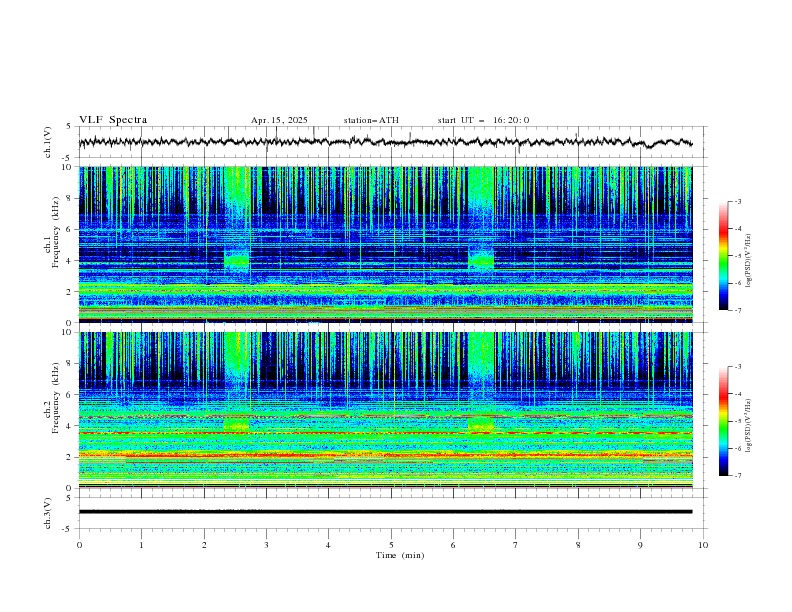The height and width of the screenshot is (612, 792).
Task: Click the ch.2 high-frequency burst near minute 6.5
Action: click(x=481, y=356)
